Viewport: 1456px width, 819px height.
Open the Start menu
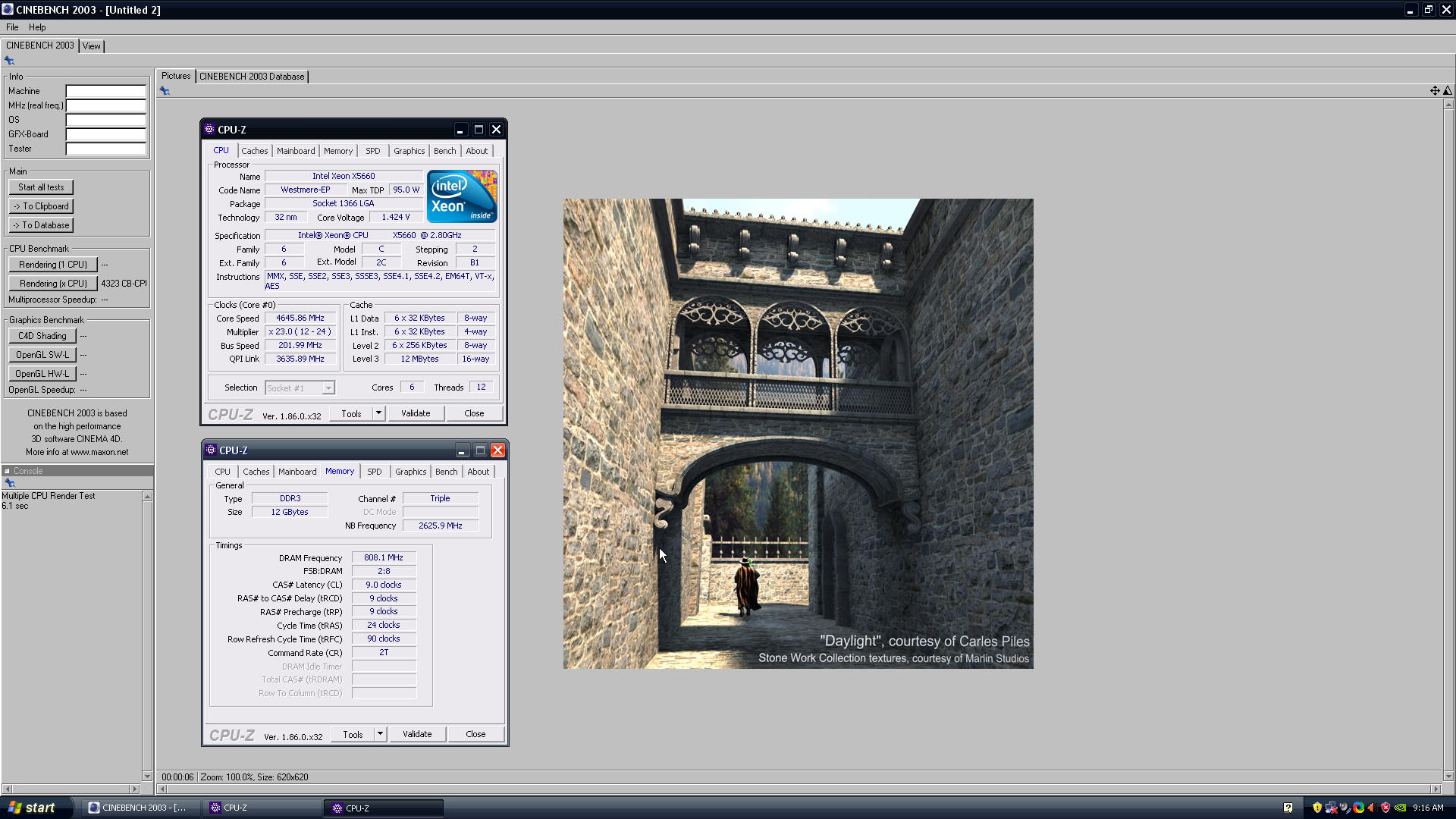coord(36,808)
